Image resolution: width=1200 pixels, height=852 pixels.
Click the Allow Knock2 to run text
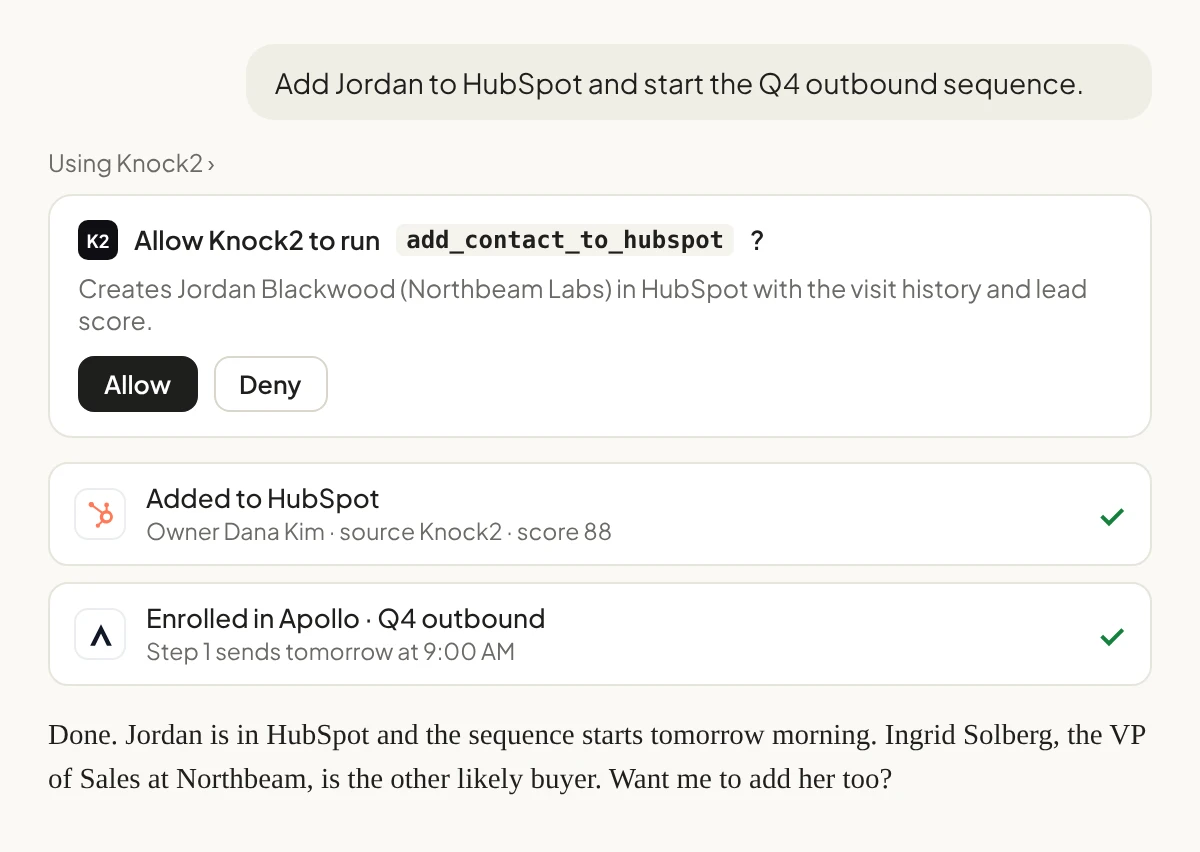tap(257, 241)
